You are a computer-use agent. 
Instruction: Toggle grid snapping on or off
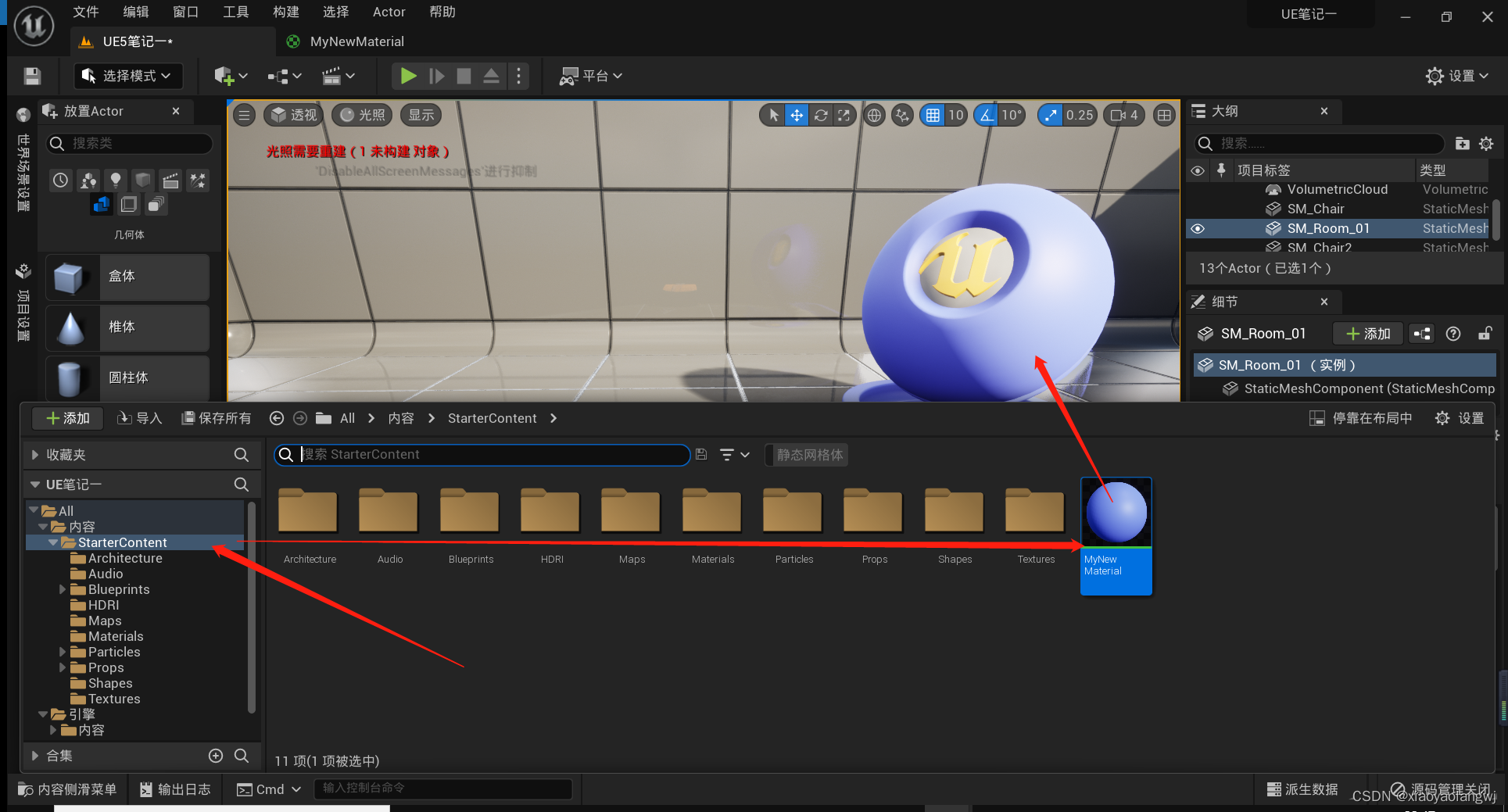coord(933,116)
